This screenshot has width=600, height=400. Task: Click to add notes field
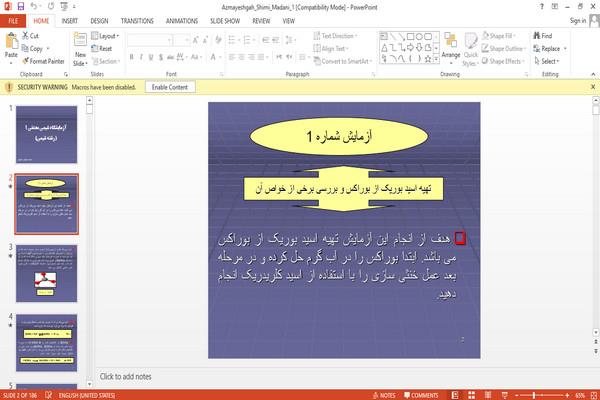point(126,377)
